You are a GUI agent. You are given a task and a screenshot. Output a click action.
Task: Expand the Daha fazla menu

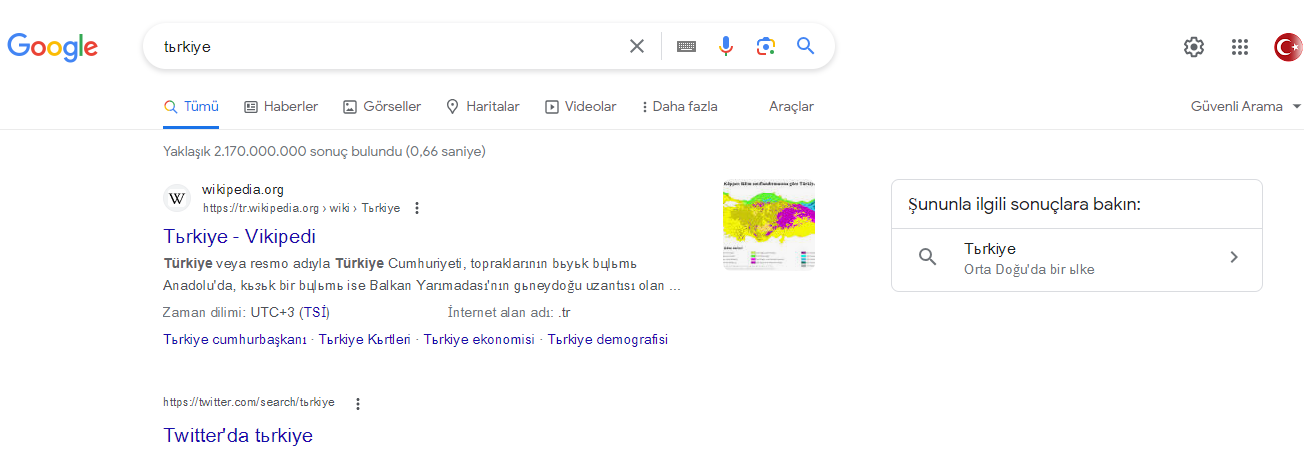pos(679,106)
